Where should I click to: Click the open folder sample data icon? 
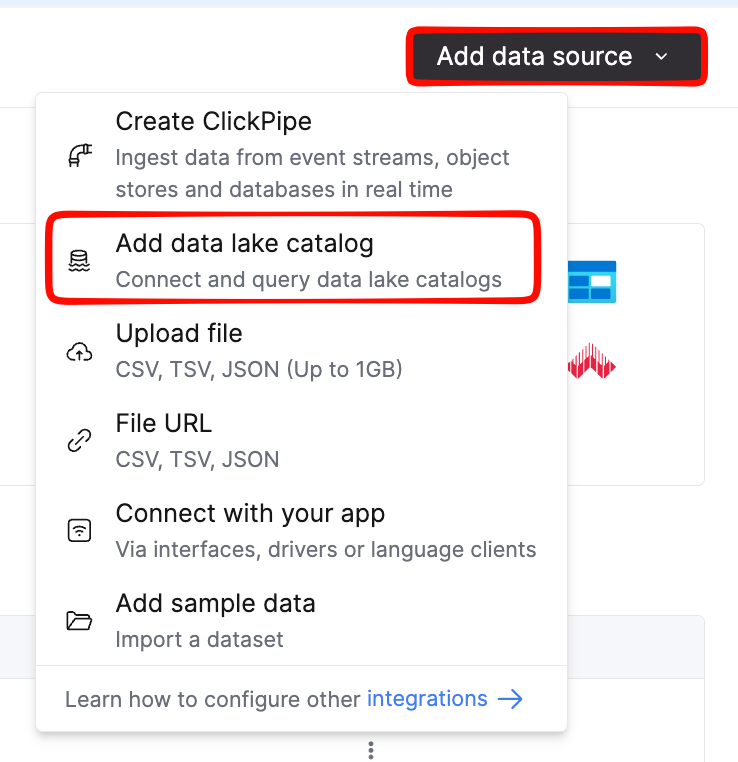(x=79, y=621)
